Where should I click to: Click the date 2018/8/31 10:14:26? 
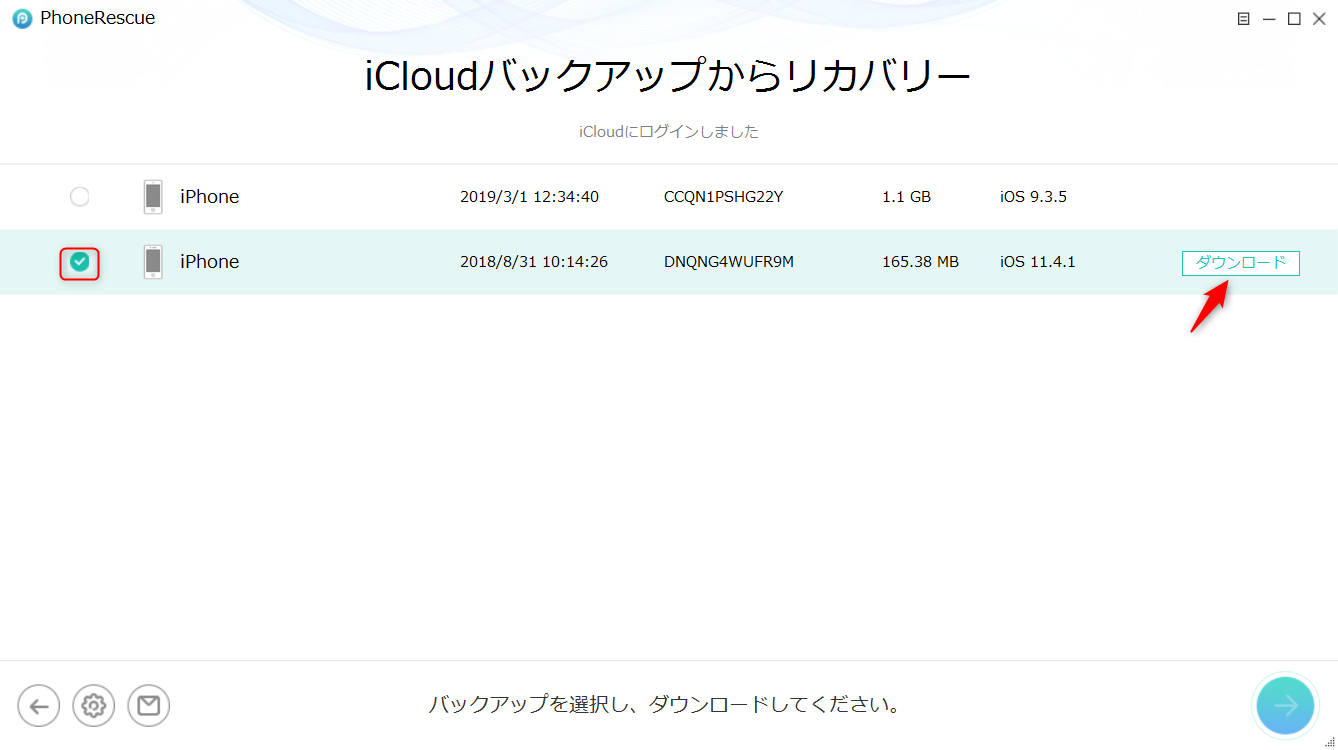534,262
